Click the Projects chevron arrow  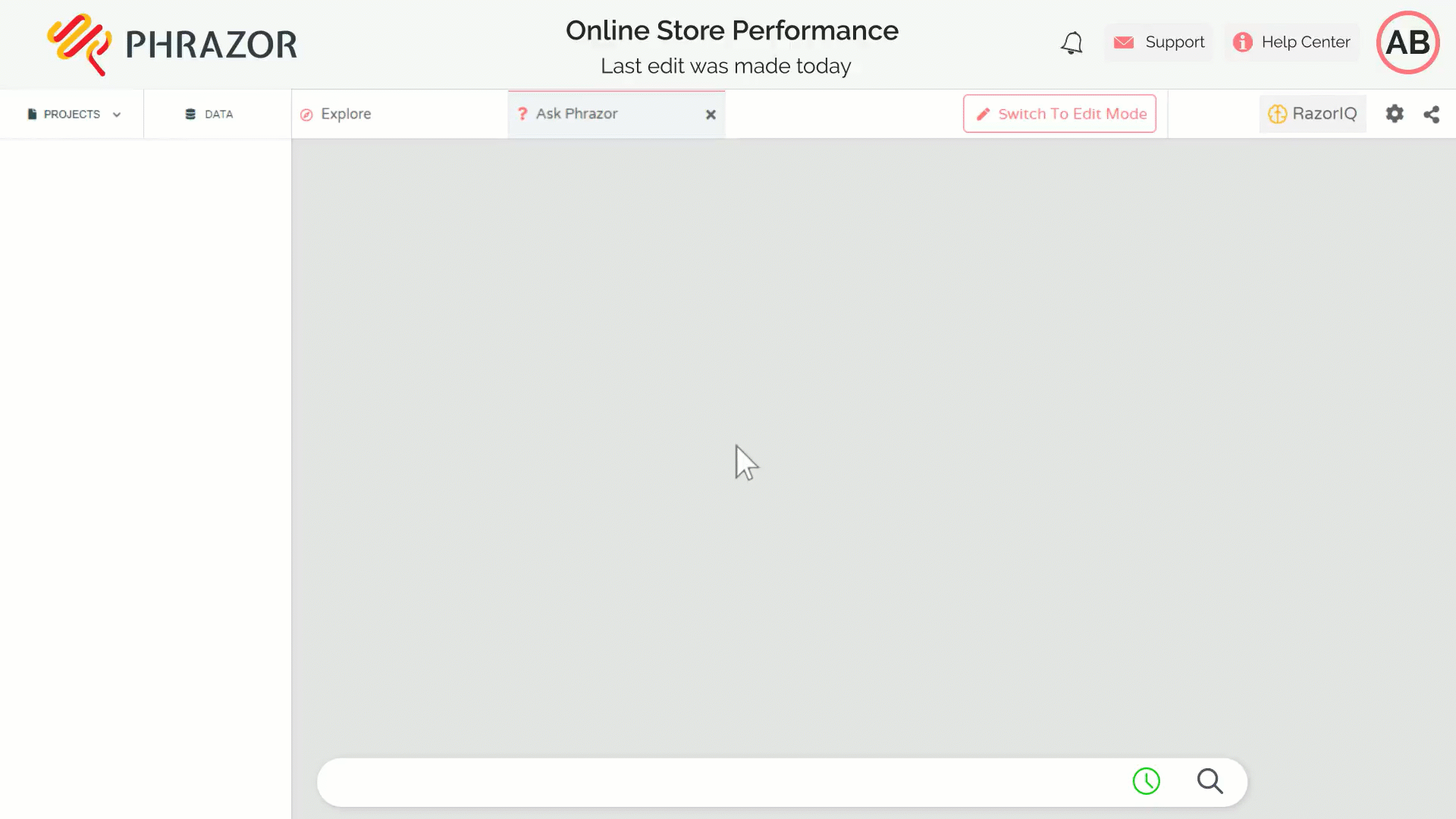[117, 115]
